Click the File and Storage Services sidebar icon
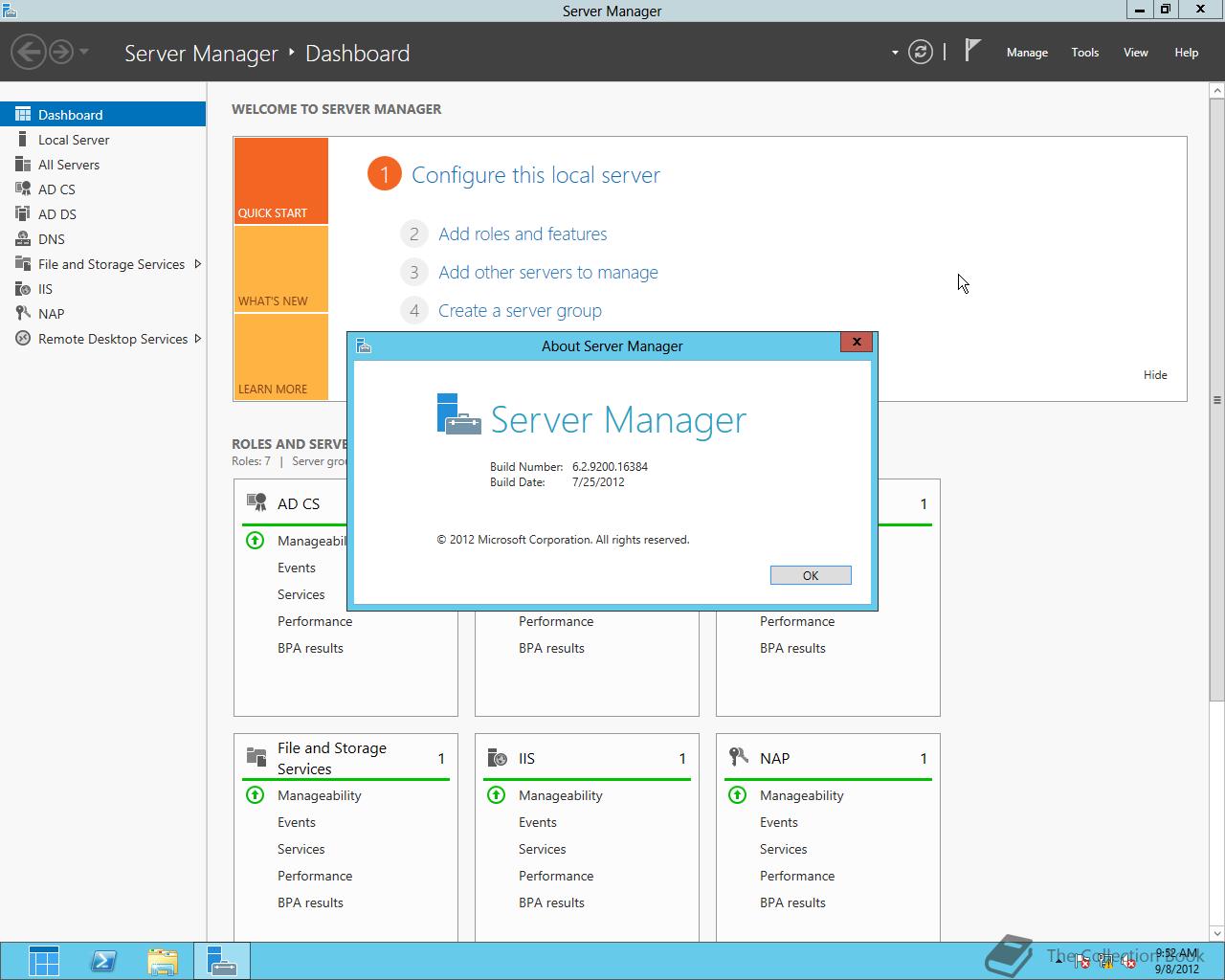The width and height of the screenshot is (1225, 980). [23, 263]
